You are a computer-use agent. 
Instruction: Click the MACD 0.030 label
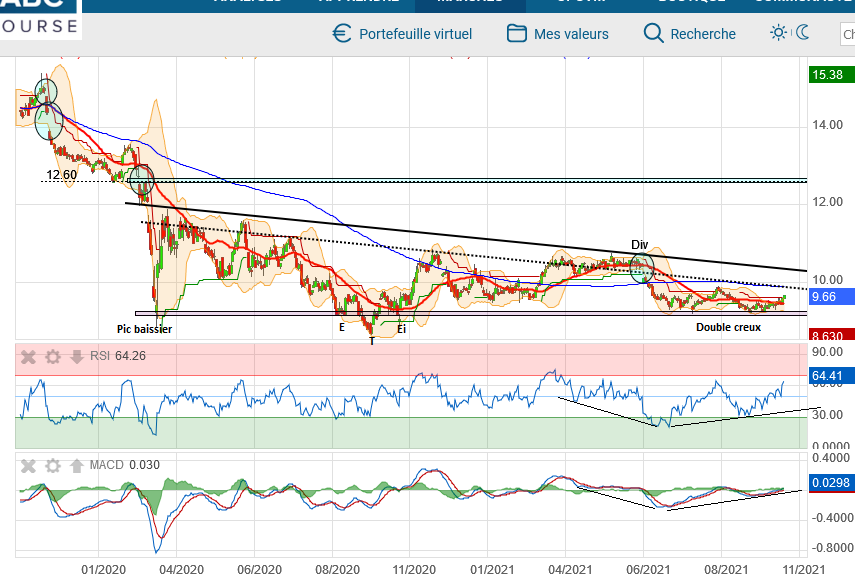124,465
